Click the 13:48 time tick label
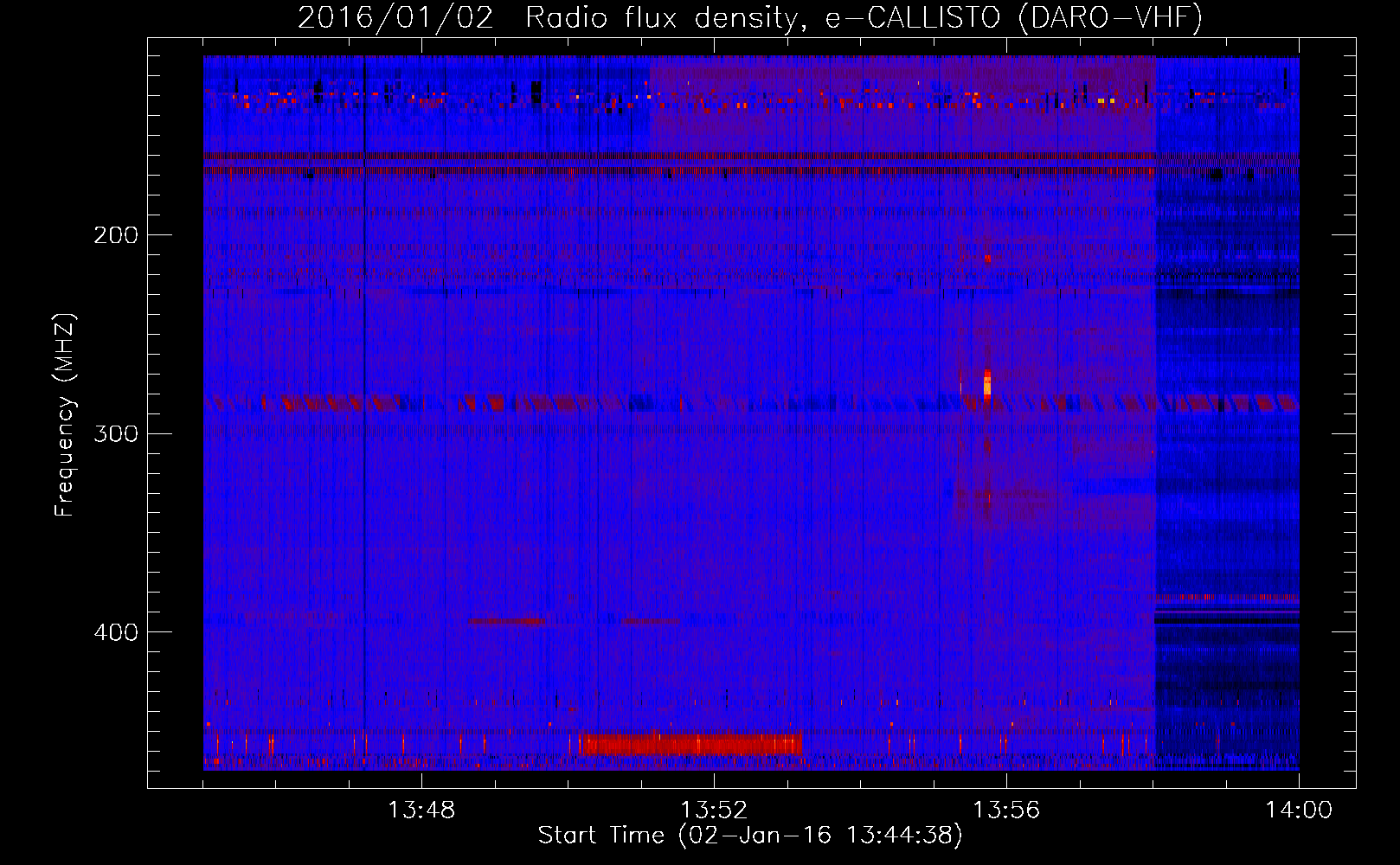This screenshot has height=865, width=1400. [421, 810]
